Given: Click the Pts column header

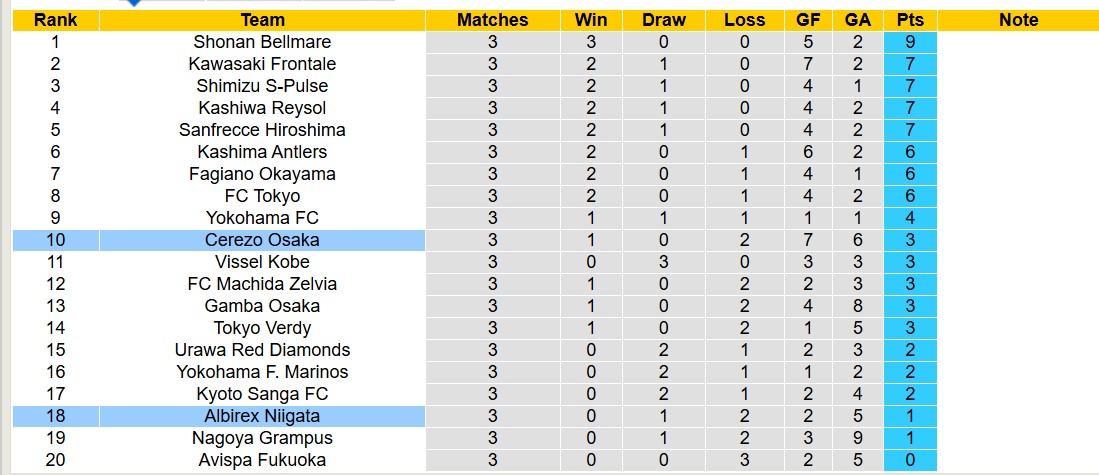Looking at the screenshot, I should 910,20.
